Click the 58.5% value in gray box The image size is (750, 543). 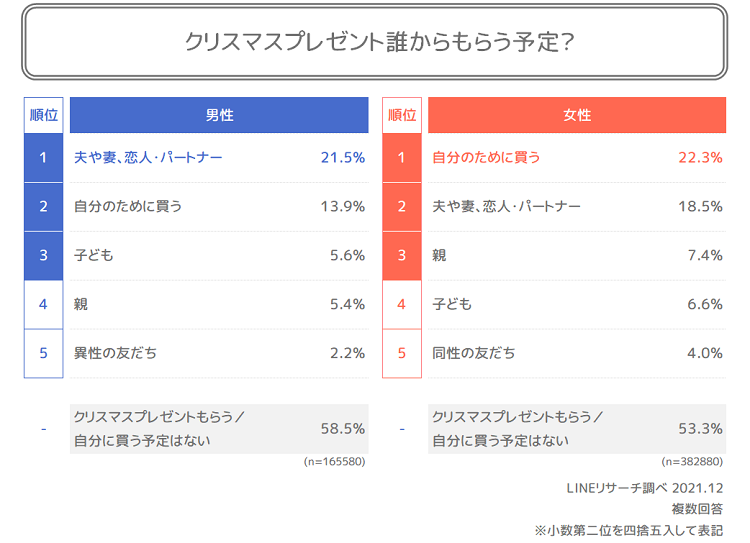[342, 429]
